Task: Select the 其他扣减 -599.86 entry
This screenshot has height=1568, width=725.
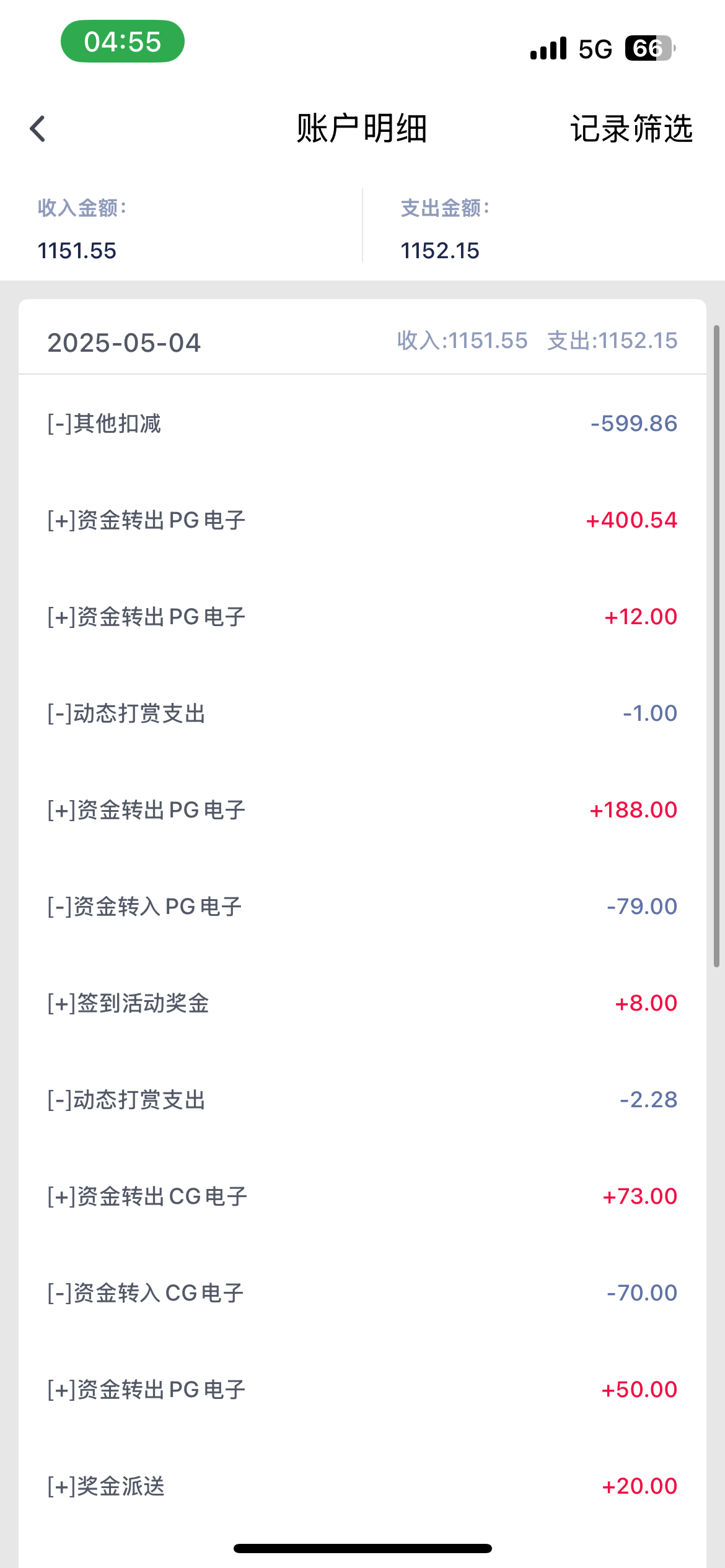Action: 362,424
